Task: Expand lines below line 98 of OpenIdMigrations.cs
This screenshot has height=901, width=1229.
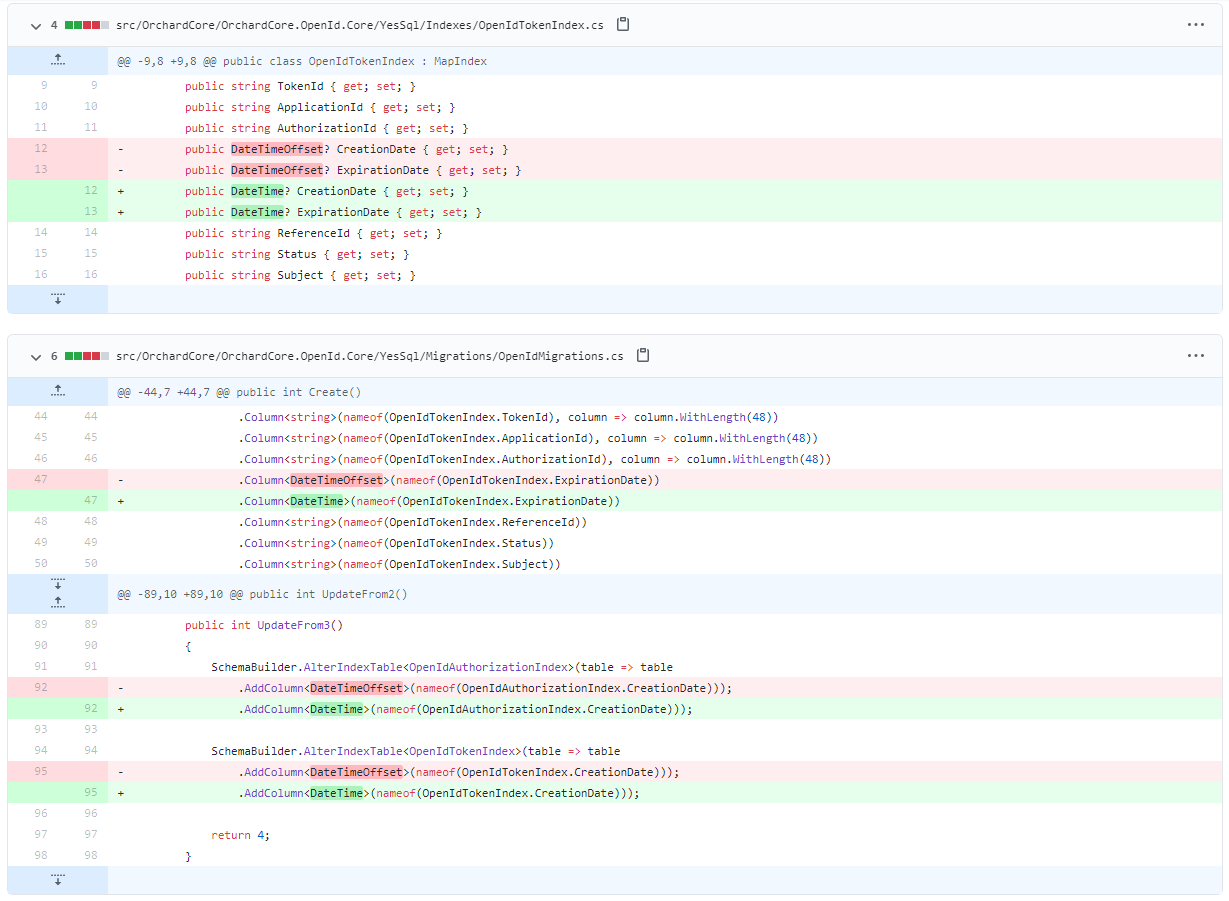Action: click(58, 880)
